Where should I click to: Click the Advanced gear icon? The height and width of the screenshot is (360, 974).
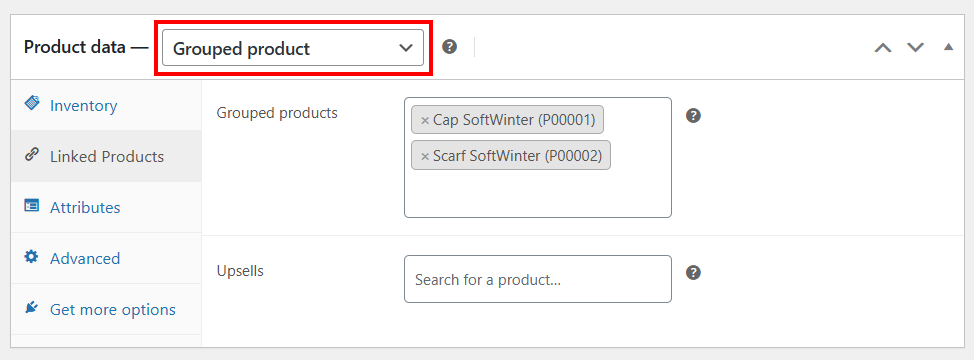pyautogui.click(x=31, y=256)
